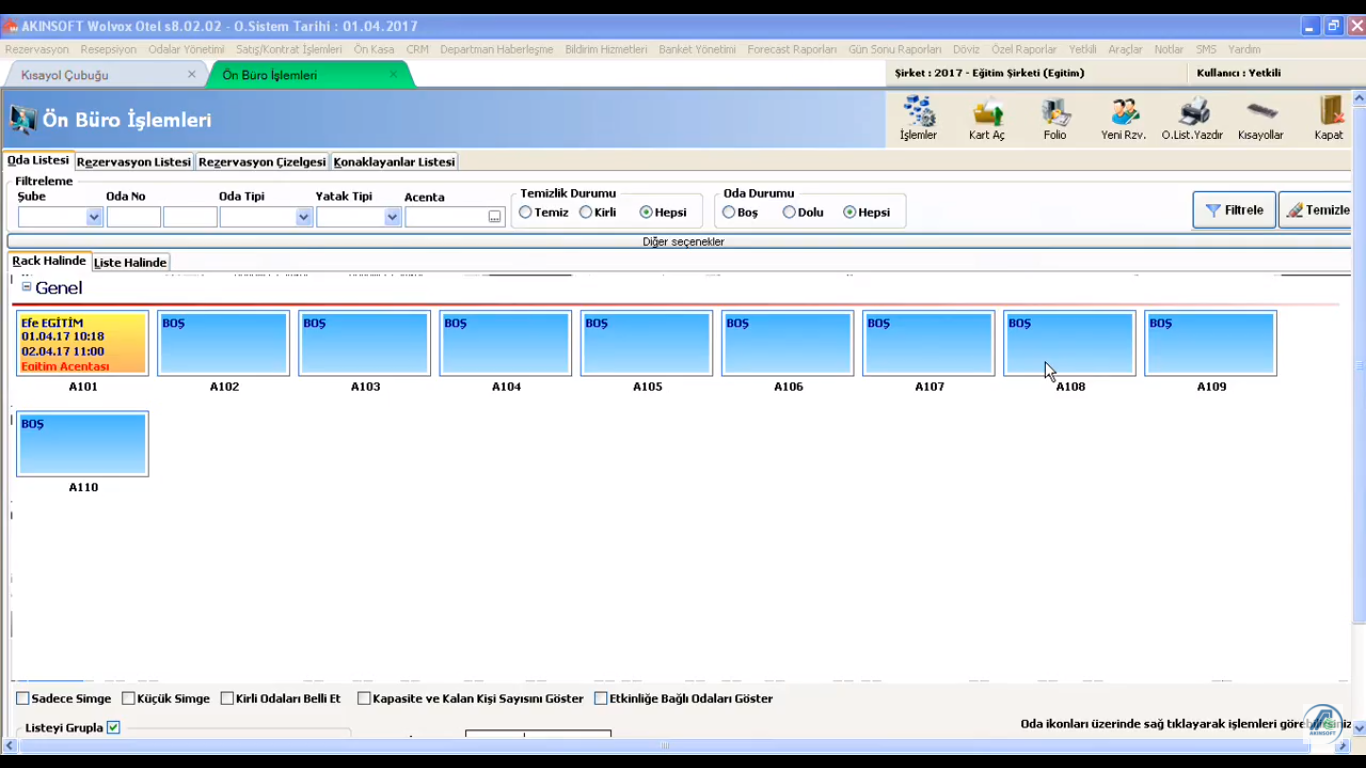1366x768 pixels.
Task: Click the Kart Aç icon
Action: click(987, 118)
